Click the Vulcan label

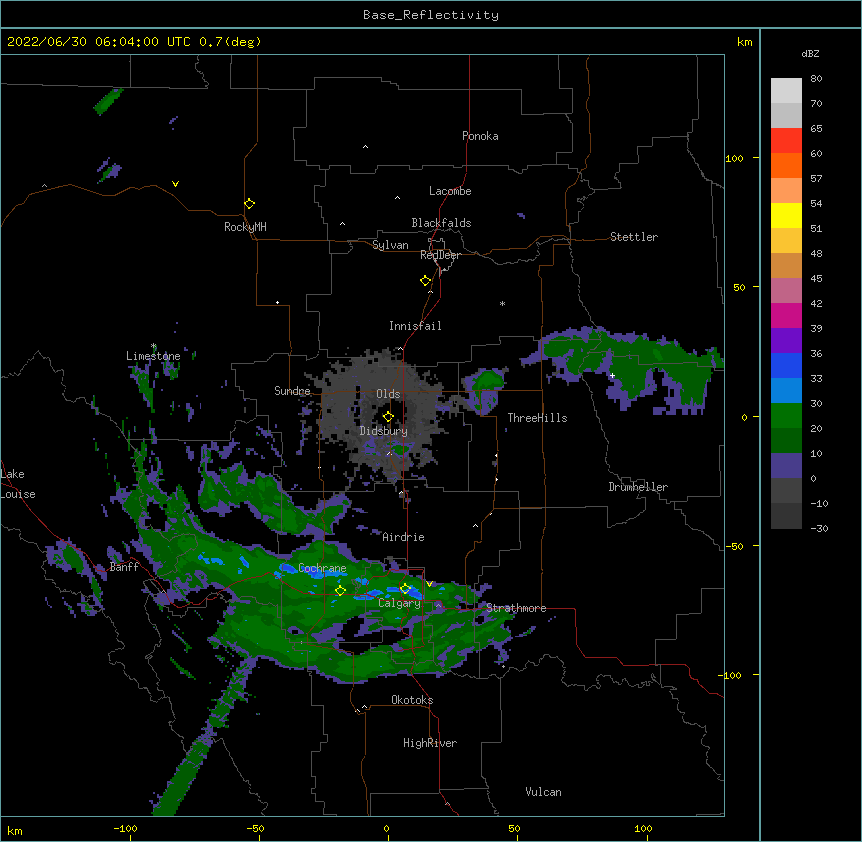[543, 792]
